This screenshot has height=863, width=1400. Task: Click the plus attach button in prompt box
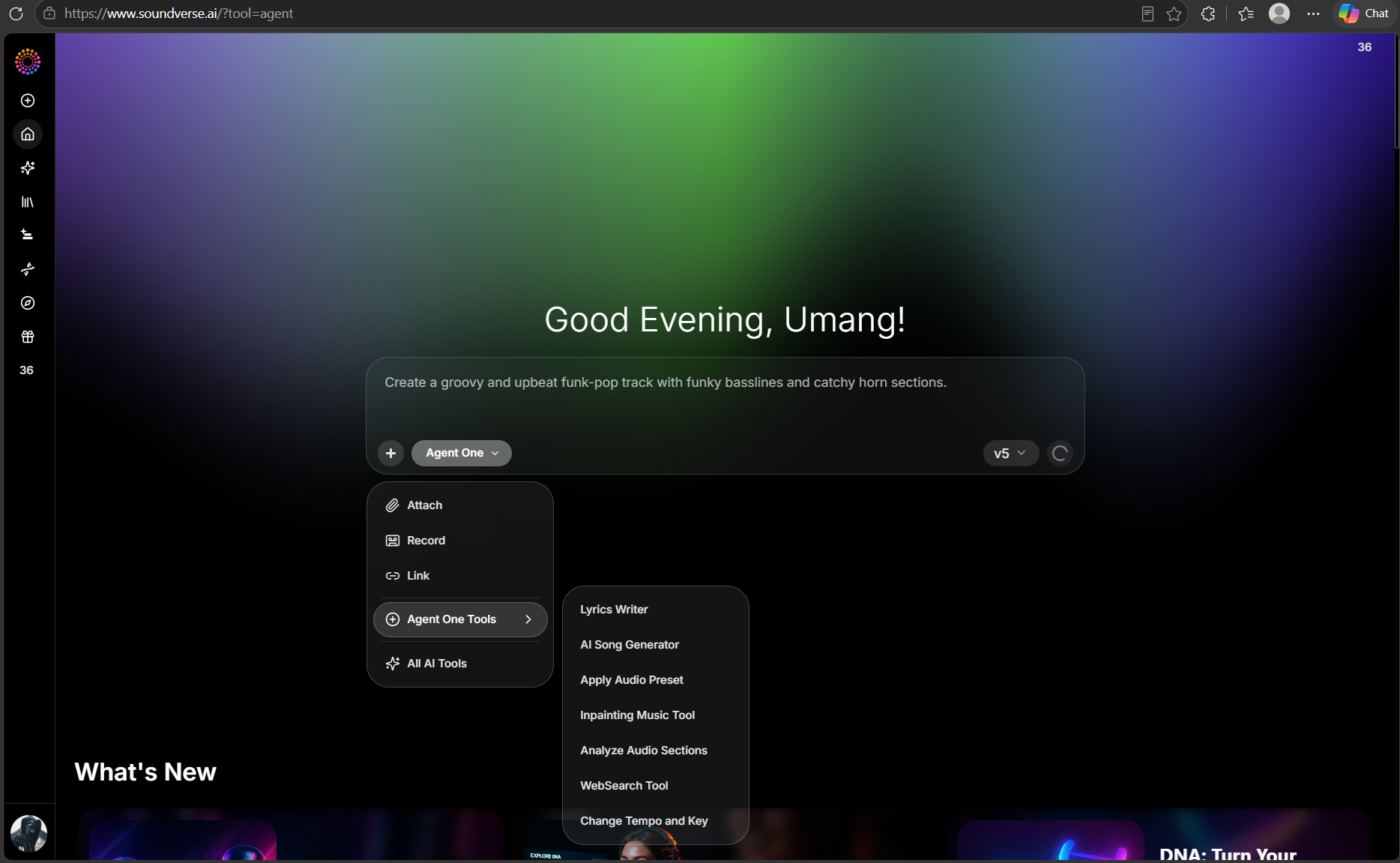390,453
